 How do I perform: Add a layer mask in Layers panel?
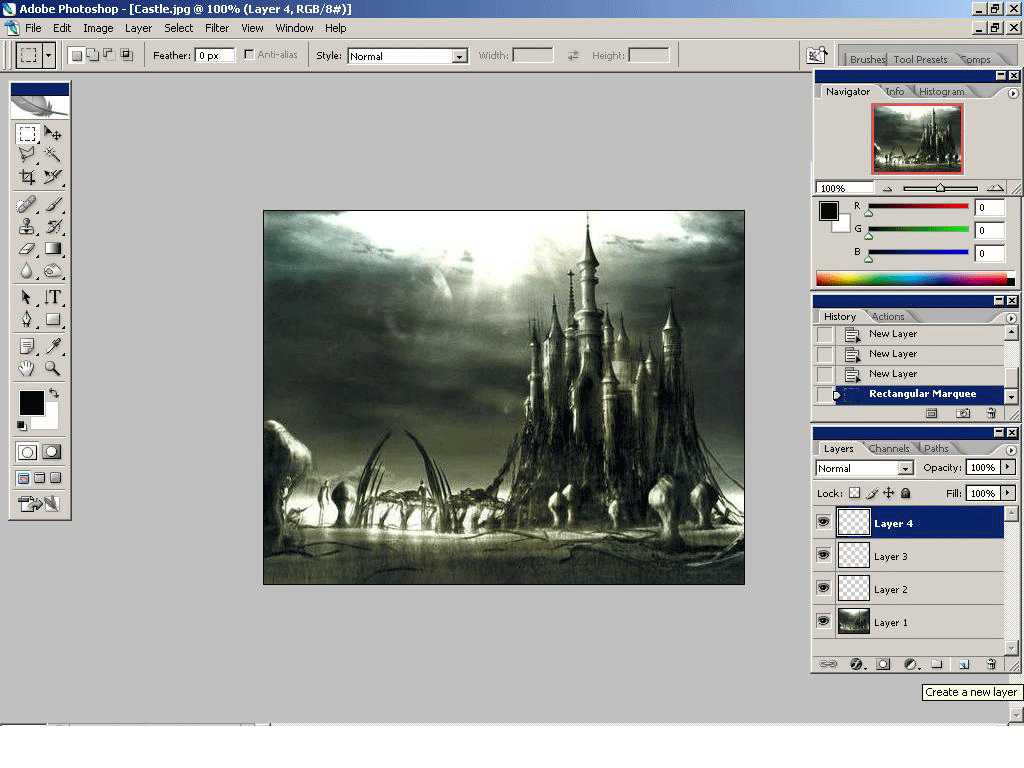click(883, 664)
